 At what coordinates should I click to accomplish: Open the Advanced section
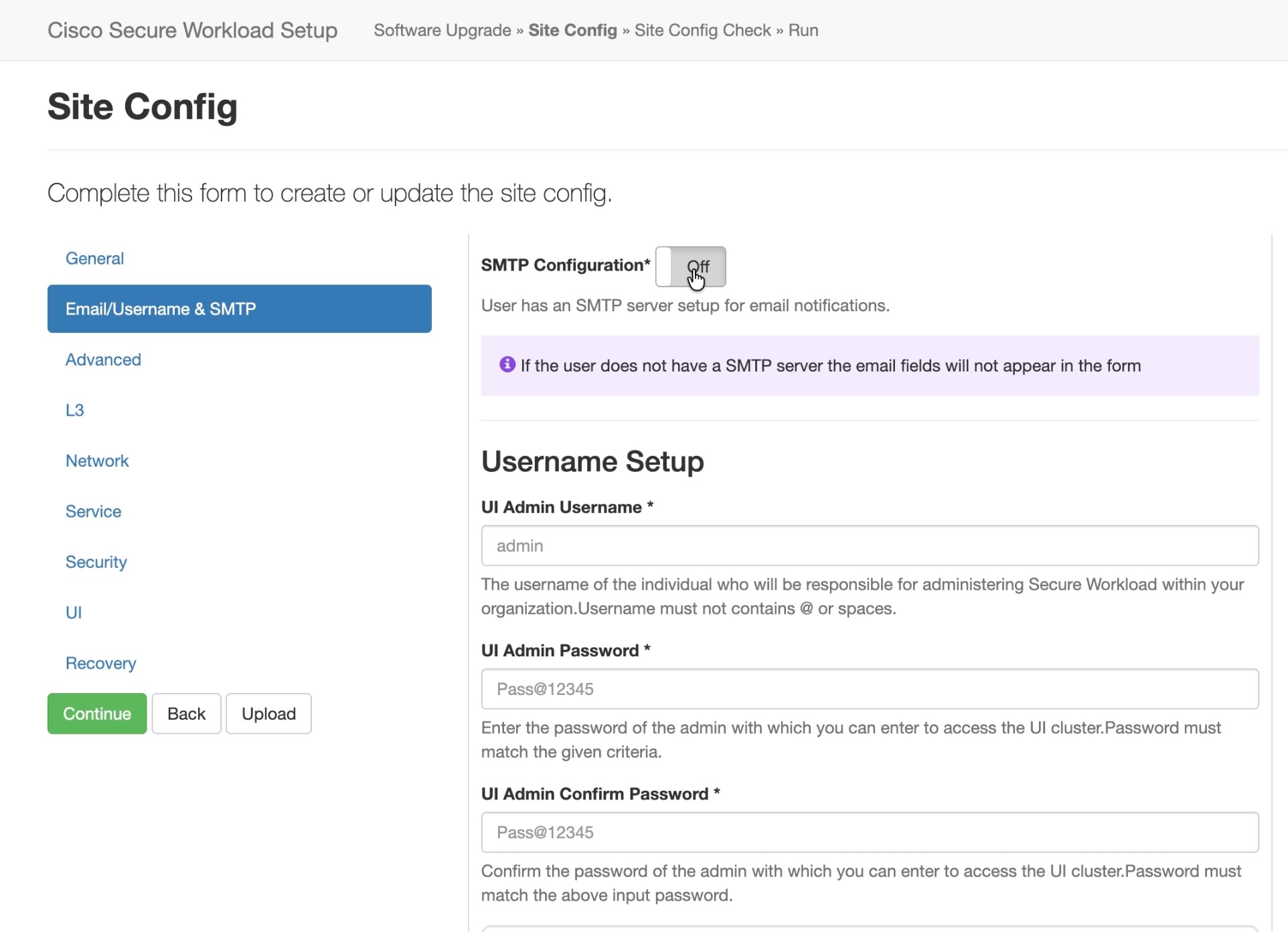tap(103, 360)
